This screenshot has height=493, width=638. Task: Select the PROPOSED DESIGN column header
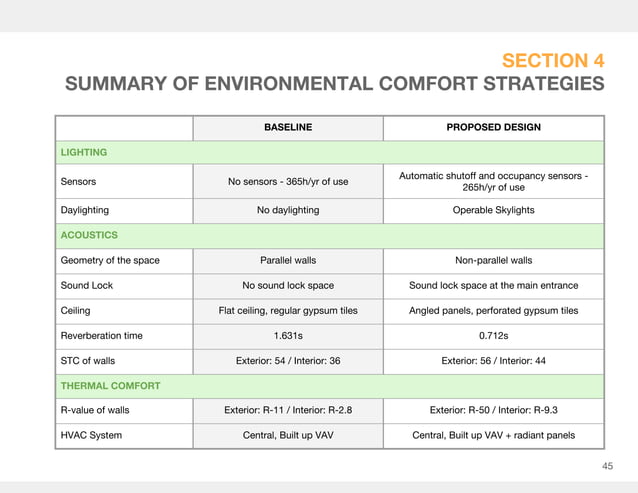coord(494,127)
